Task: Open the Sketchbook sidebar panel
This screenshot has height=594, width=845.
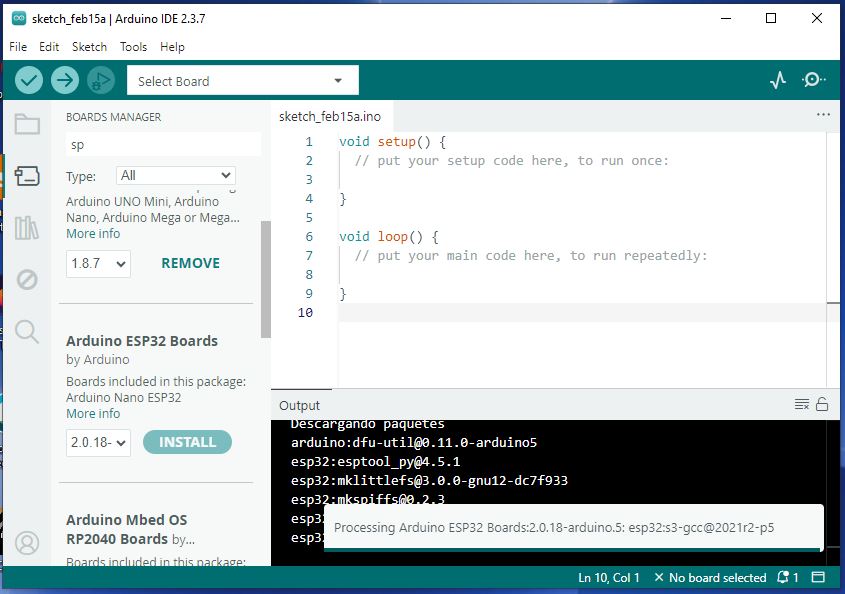Action: [x=27, y=123]
